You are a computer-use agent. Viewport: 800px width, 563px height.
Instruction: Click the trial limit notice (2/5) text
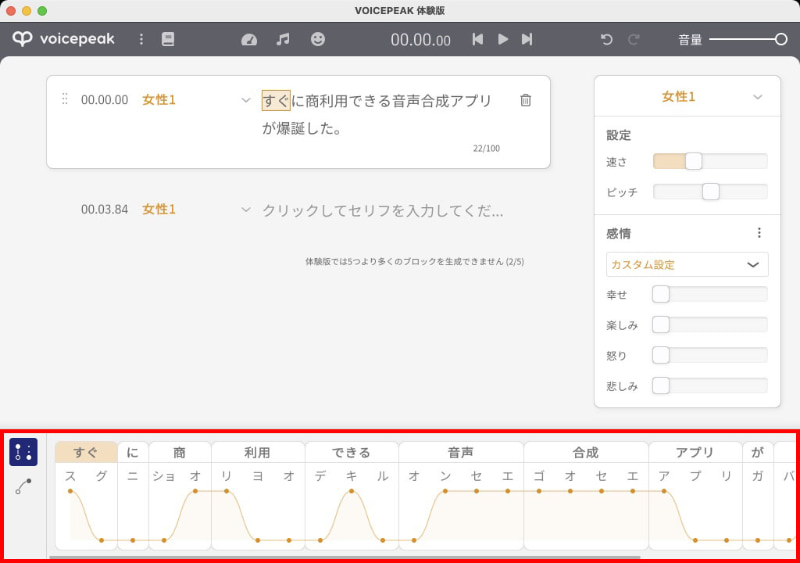(x=414, y=262)
